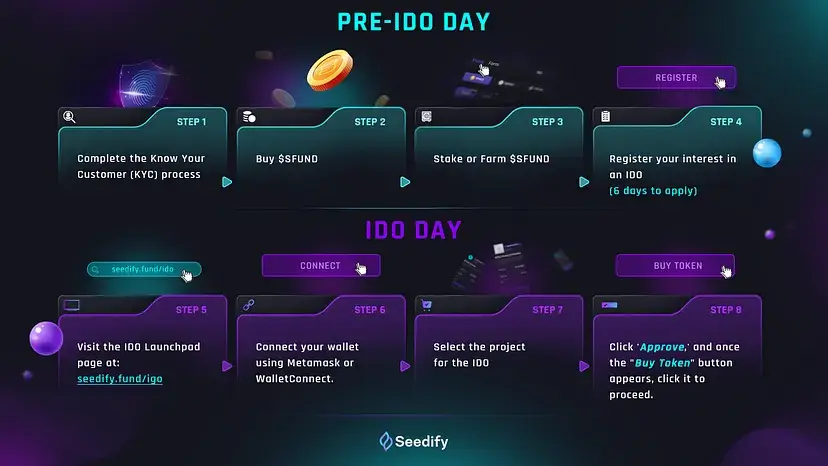828x466 pixels.
Task: Click the monitor icon on Step 5 card
Action: pos(72,305)
